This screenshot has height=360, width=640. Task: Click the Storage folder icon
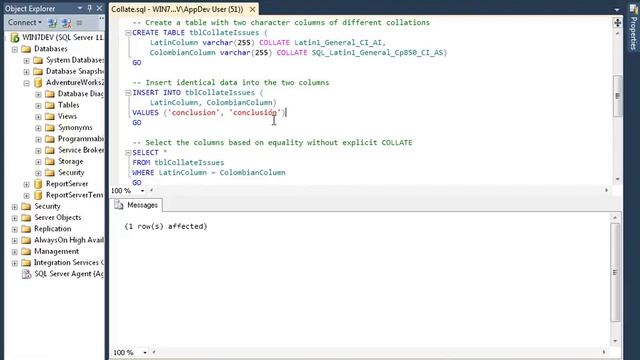coord(50,162)
